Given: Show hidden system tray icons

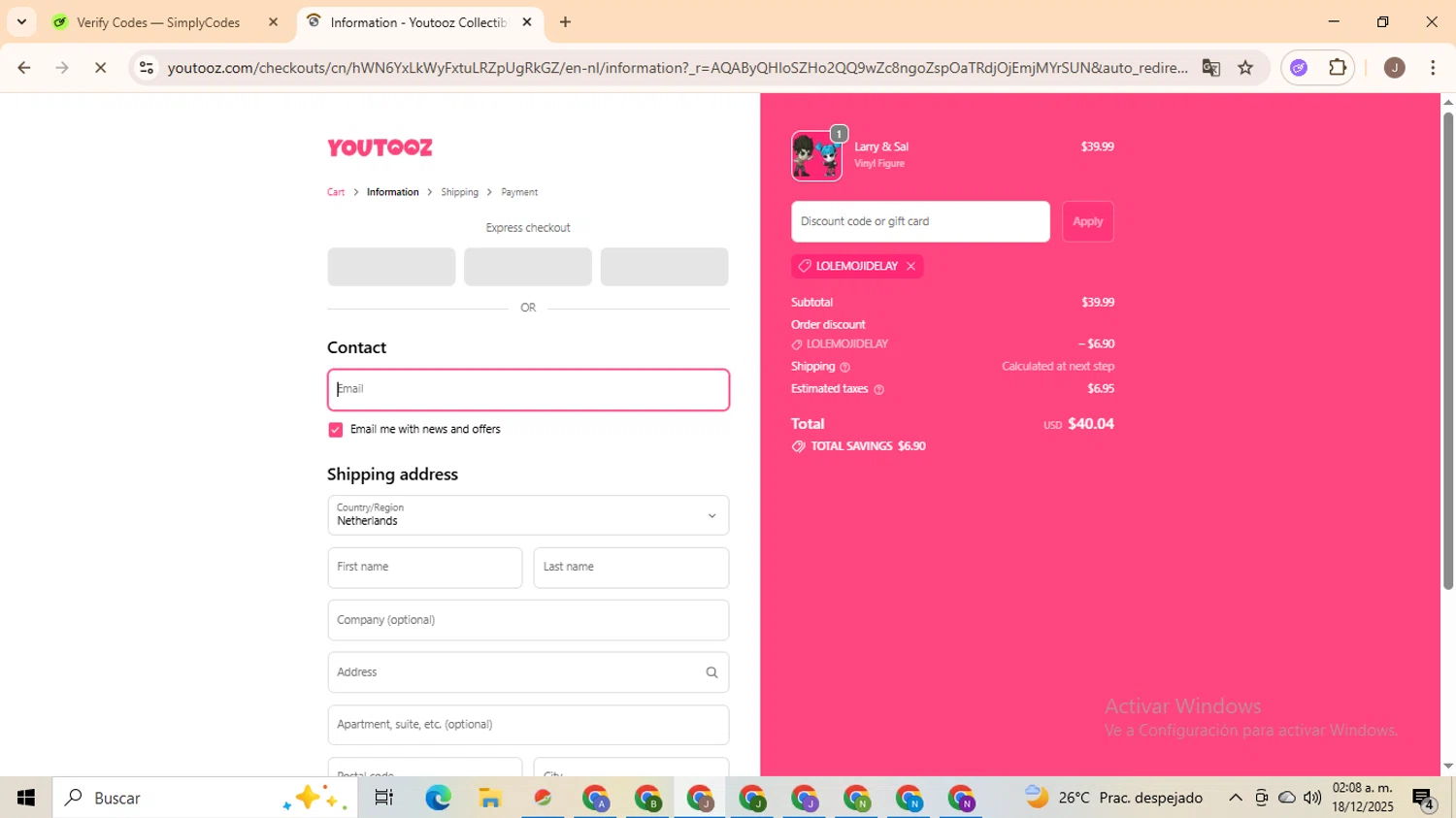Looking at the screenshot, I should click(1235, 798).
